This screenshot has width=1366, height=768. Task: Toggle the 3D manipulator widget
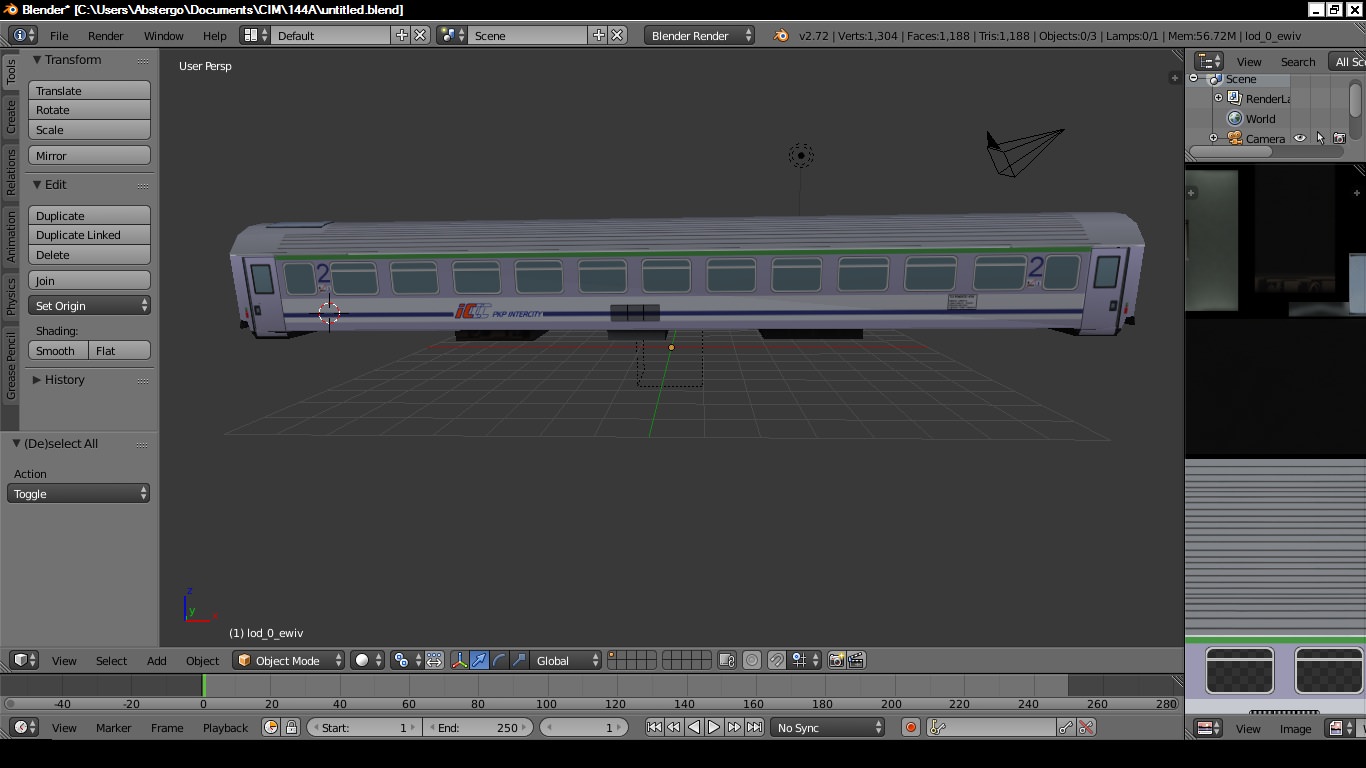click(x=459, y=660)
